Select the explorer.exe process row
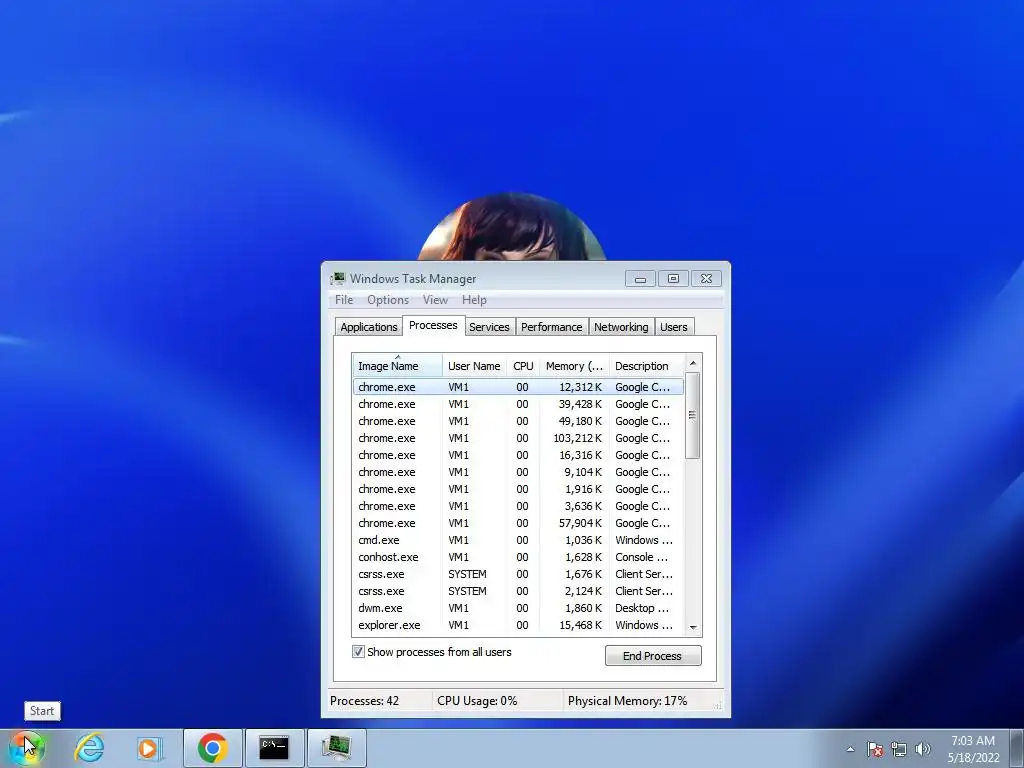The image size is (1024, 768). (x=519, y=625)
